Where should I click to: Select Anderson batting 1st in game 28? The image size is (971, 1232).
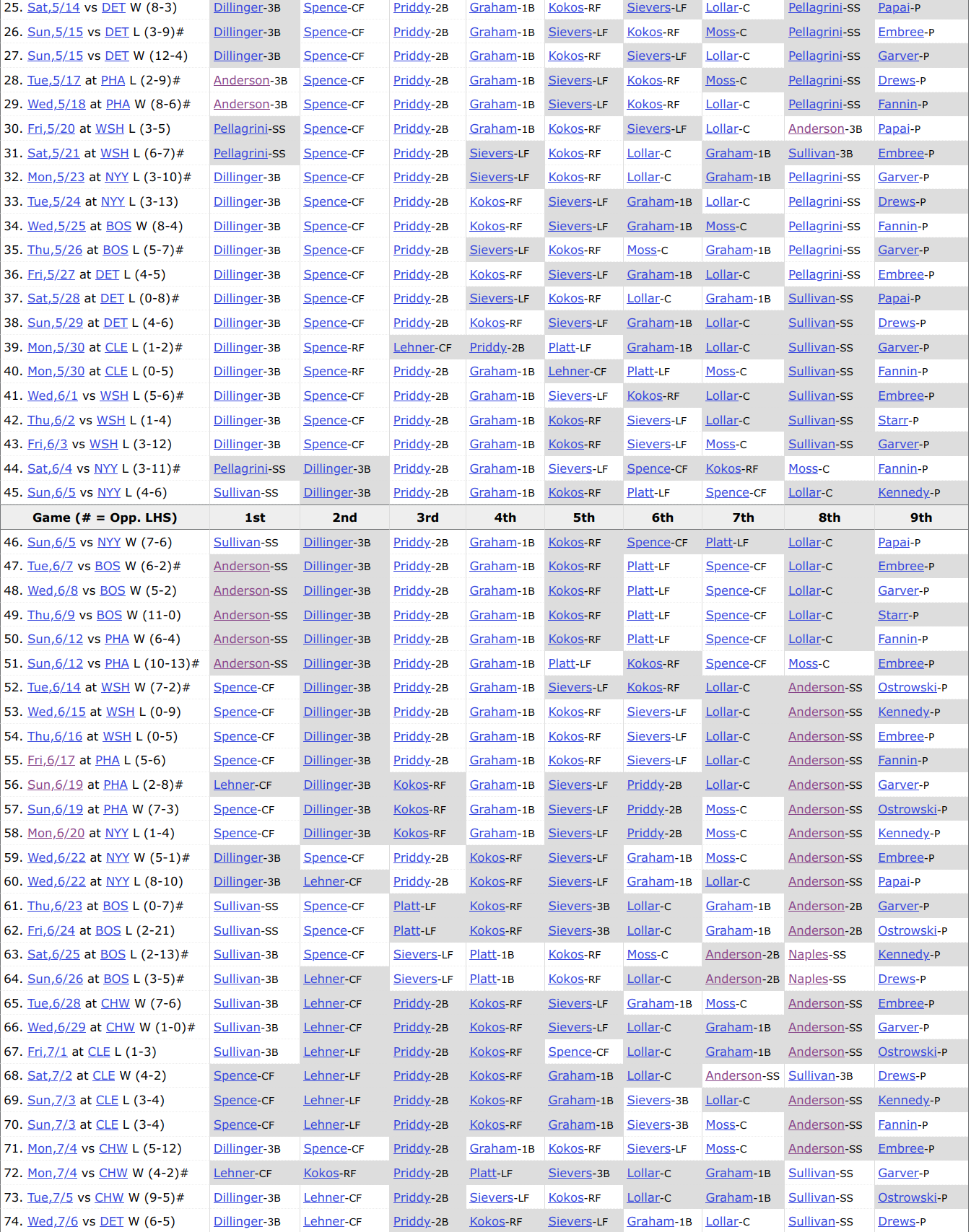(x=241, y=81)
